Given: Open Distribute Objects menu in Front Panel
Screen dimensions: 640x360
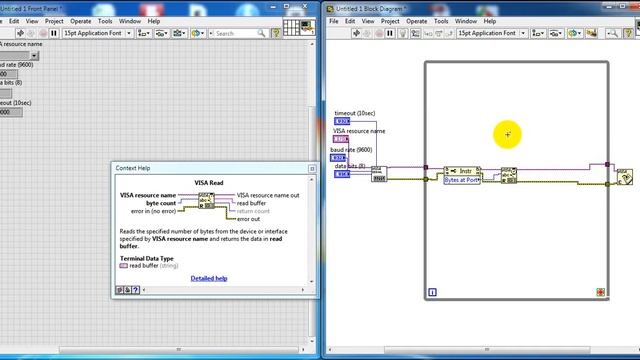Looking at the screenshot, I should pos(162,33).
